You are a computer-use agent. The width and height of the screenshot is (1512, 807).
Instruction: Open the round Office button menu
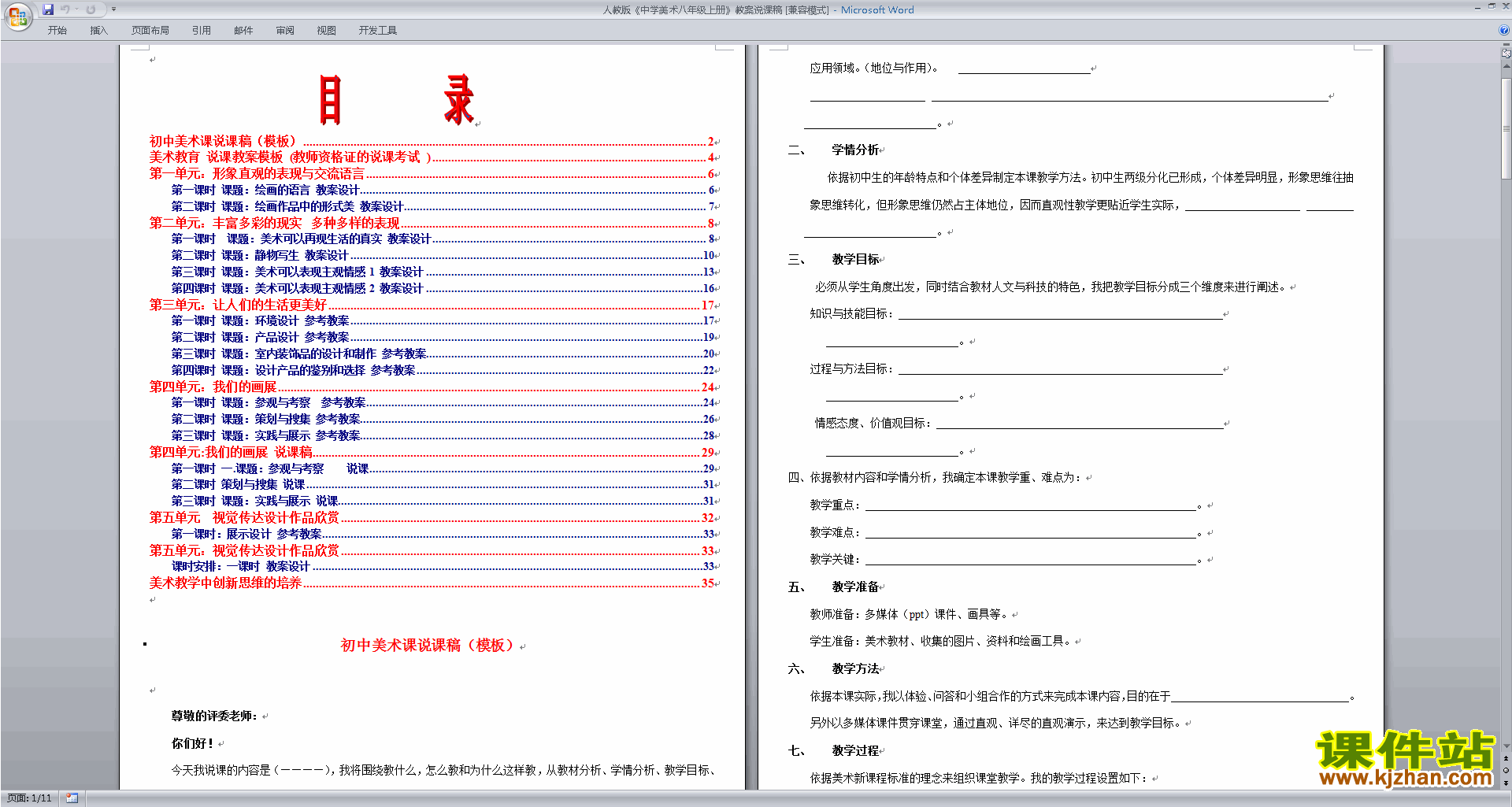pos(17,17)
